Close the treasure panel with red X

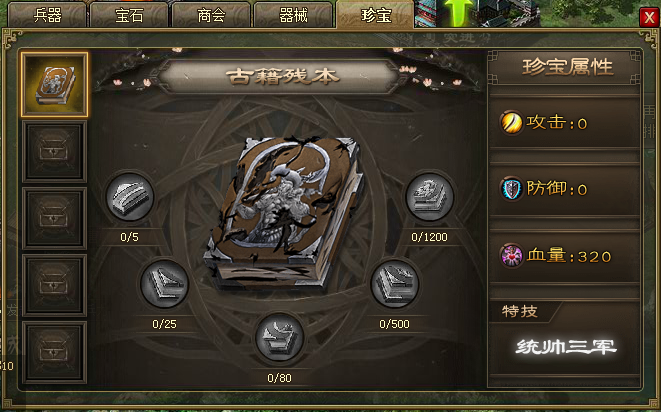pos(649,17)
